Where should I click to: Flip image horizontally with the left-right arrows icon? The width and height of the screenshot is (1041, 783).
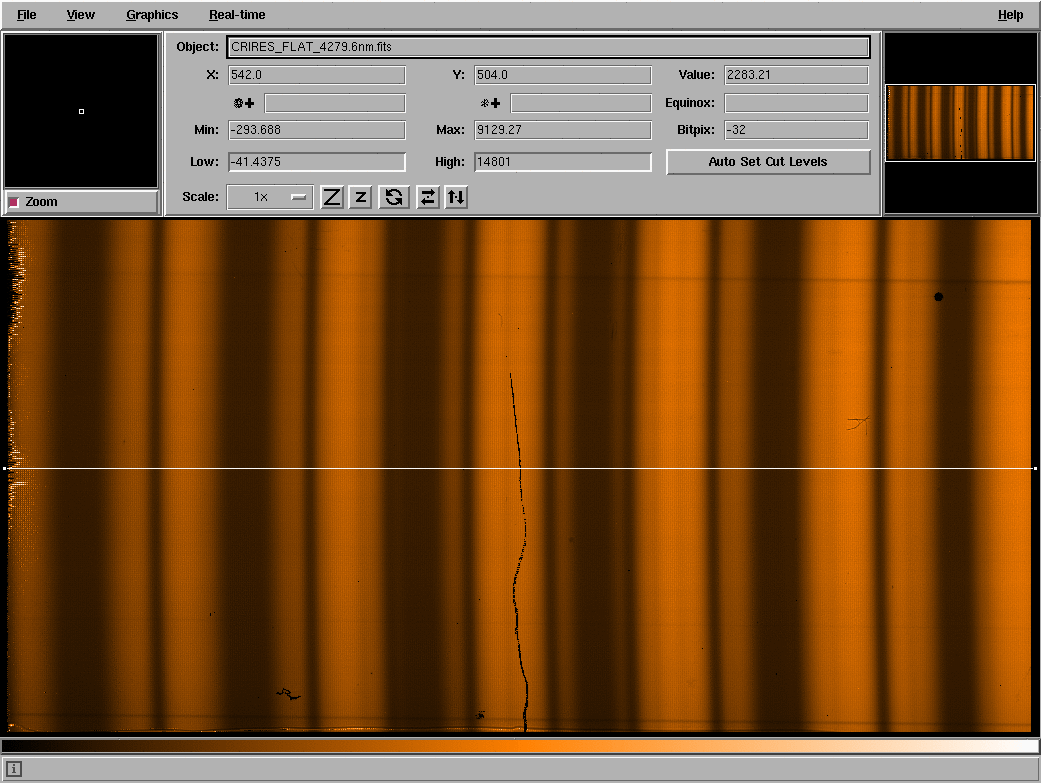tap(428, 197)
